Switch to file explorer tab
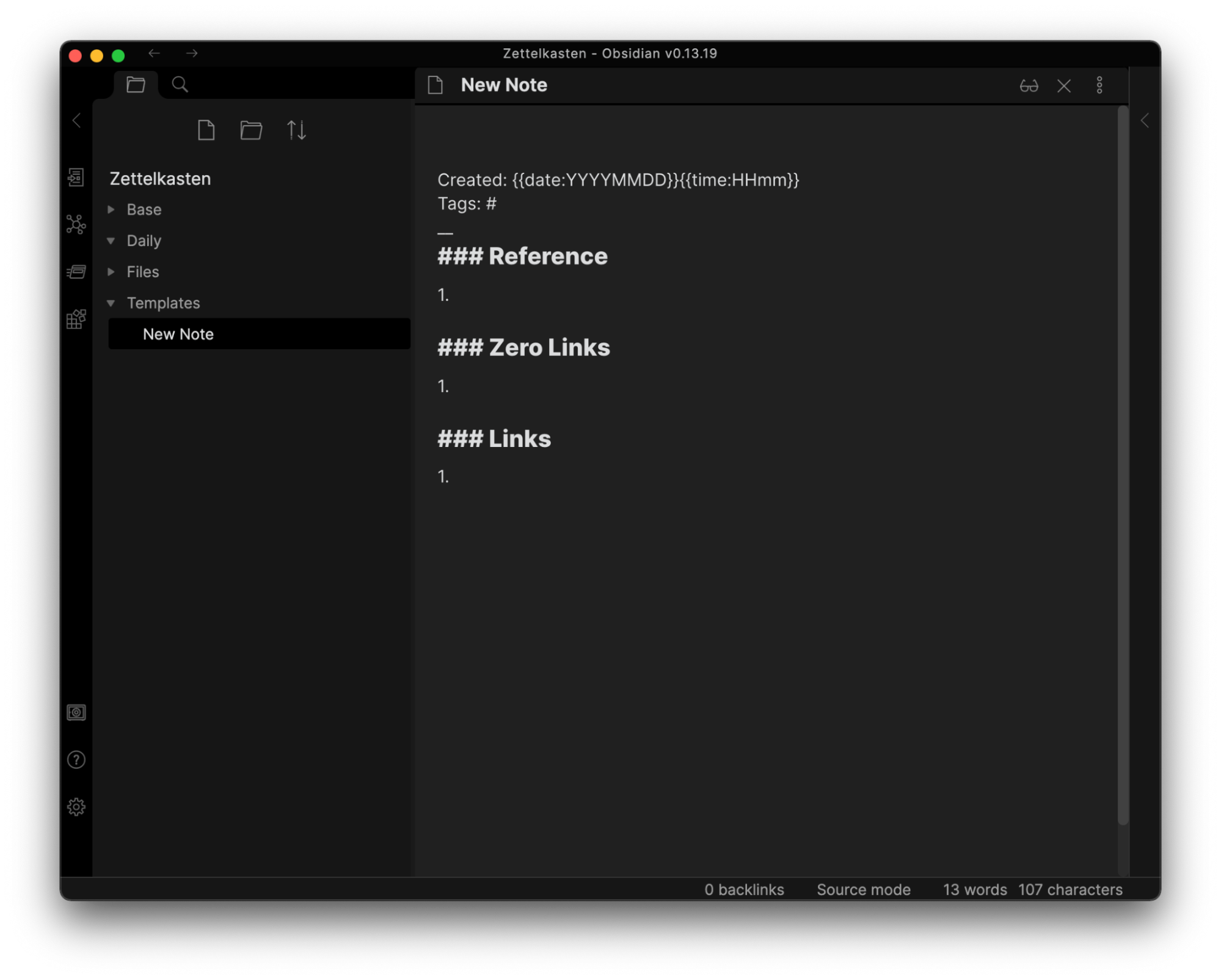This screenshot has height=980, width=1221. [x=136, y=84]
